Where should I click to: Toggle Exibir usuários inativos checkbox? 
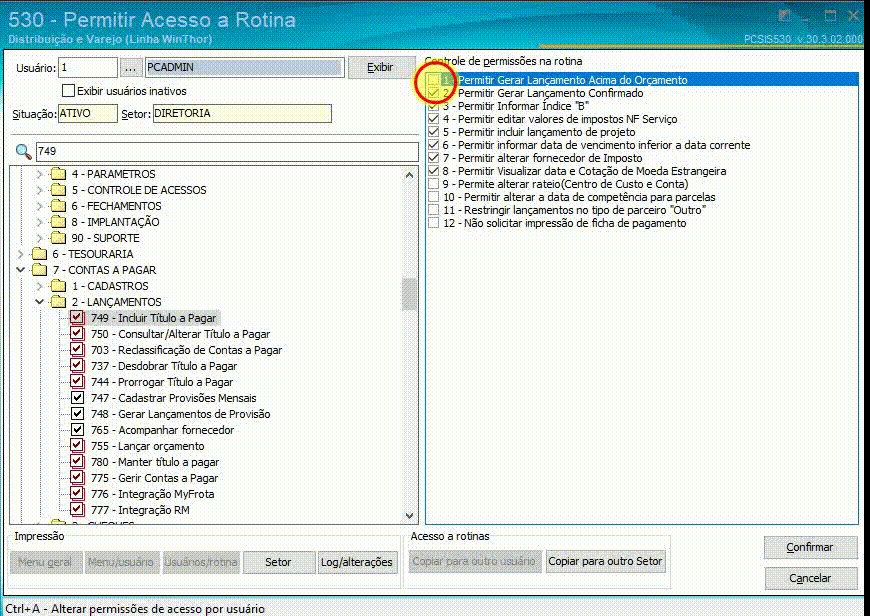pyautogui.click(x=68, y=90)
